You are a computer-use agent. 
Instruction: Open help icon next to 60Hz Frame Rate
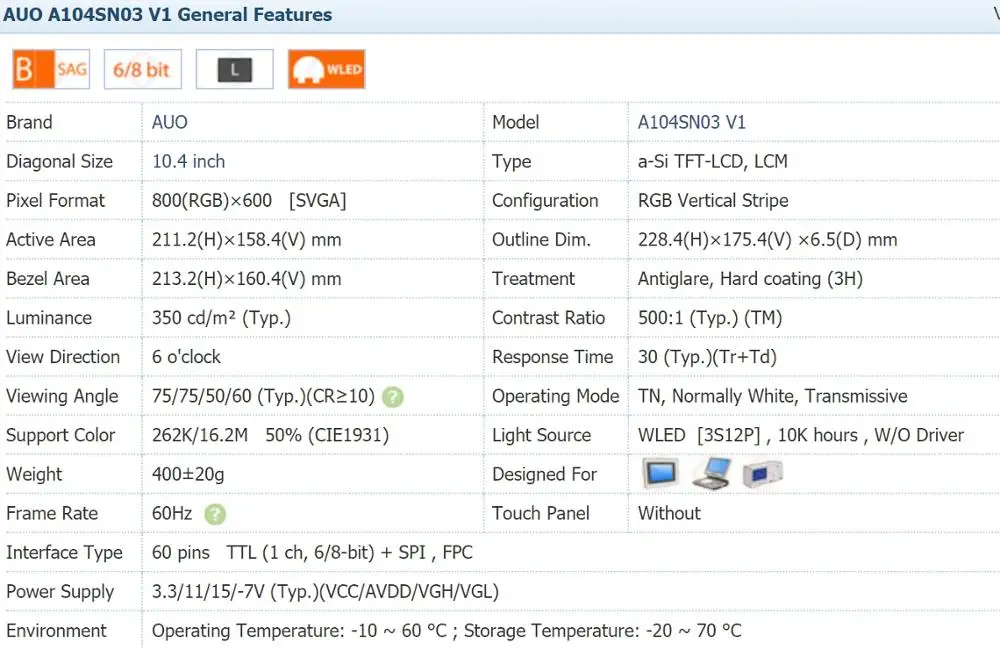point(215,514)
